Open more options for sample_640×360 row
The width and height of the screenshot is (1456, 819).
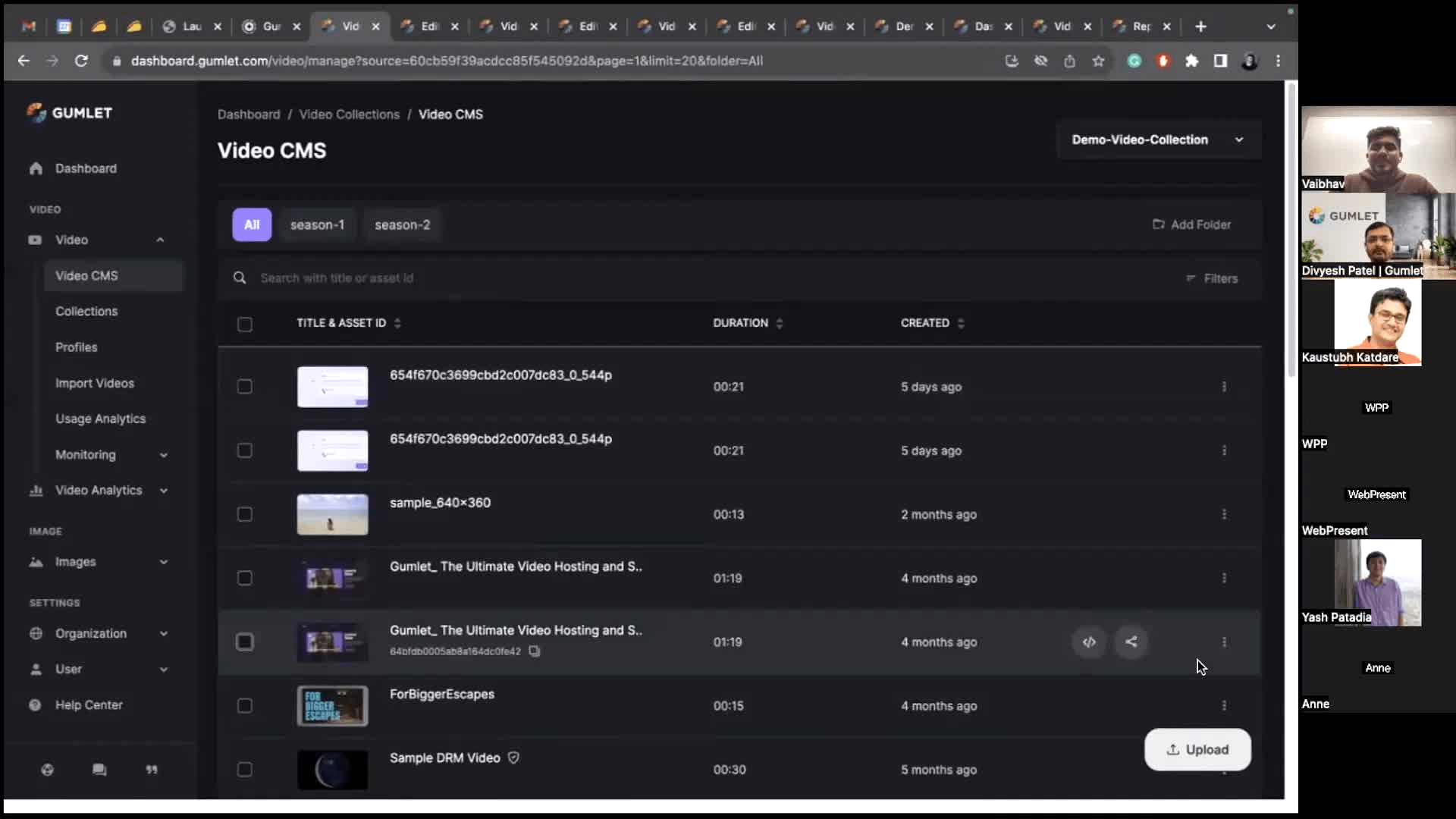tap(1224, 514)
